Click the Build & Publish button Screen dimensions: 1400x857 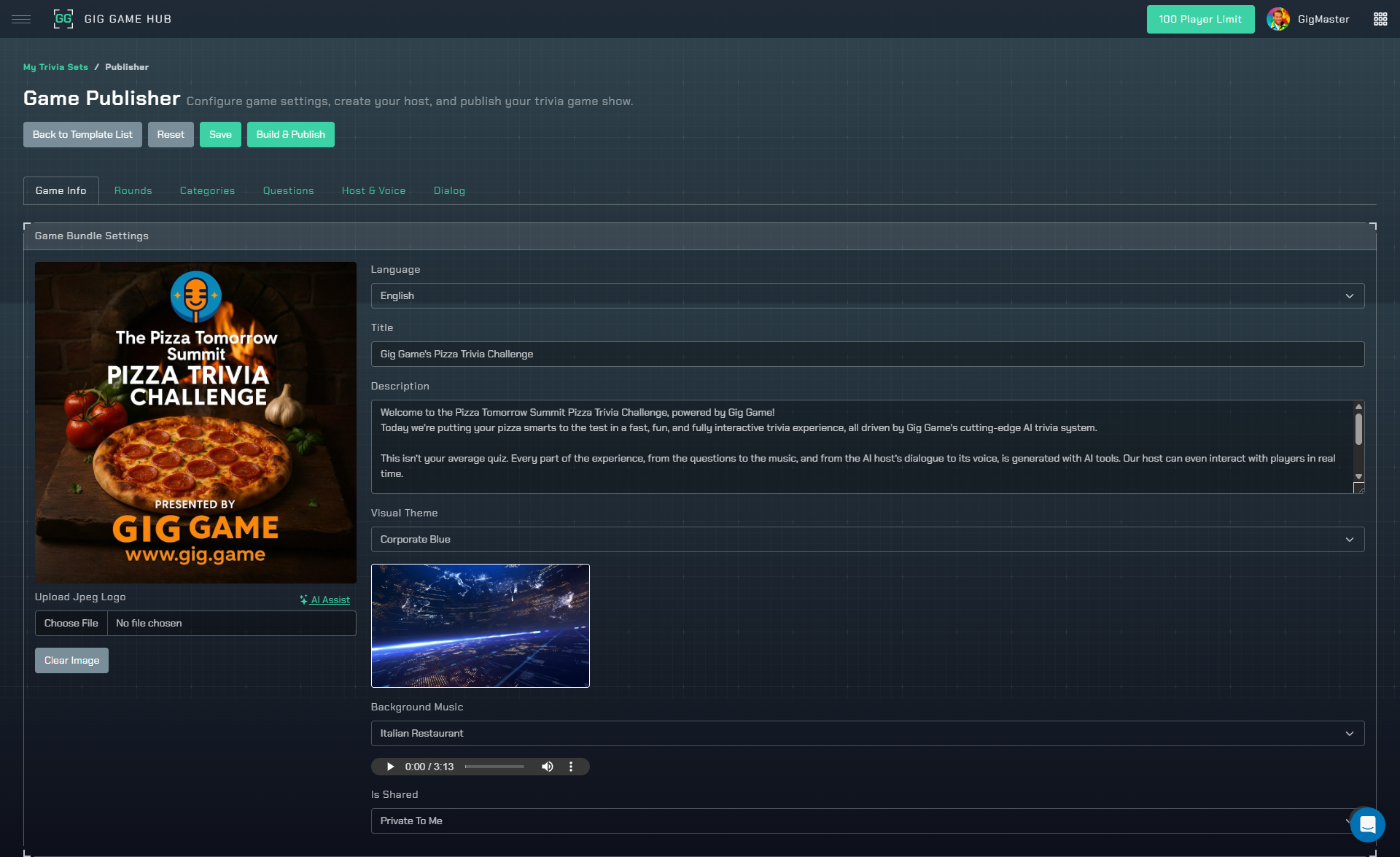pyautogui.click(x=290, y=134)
